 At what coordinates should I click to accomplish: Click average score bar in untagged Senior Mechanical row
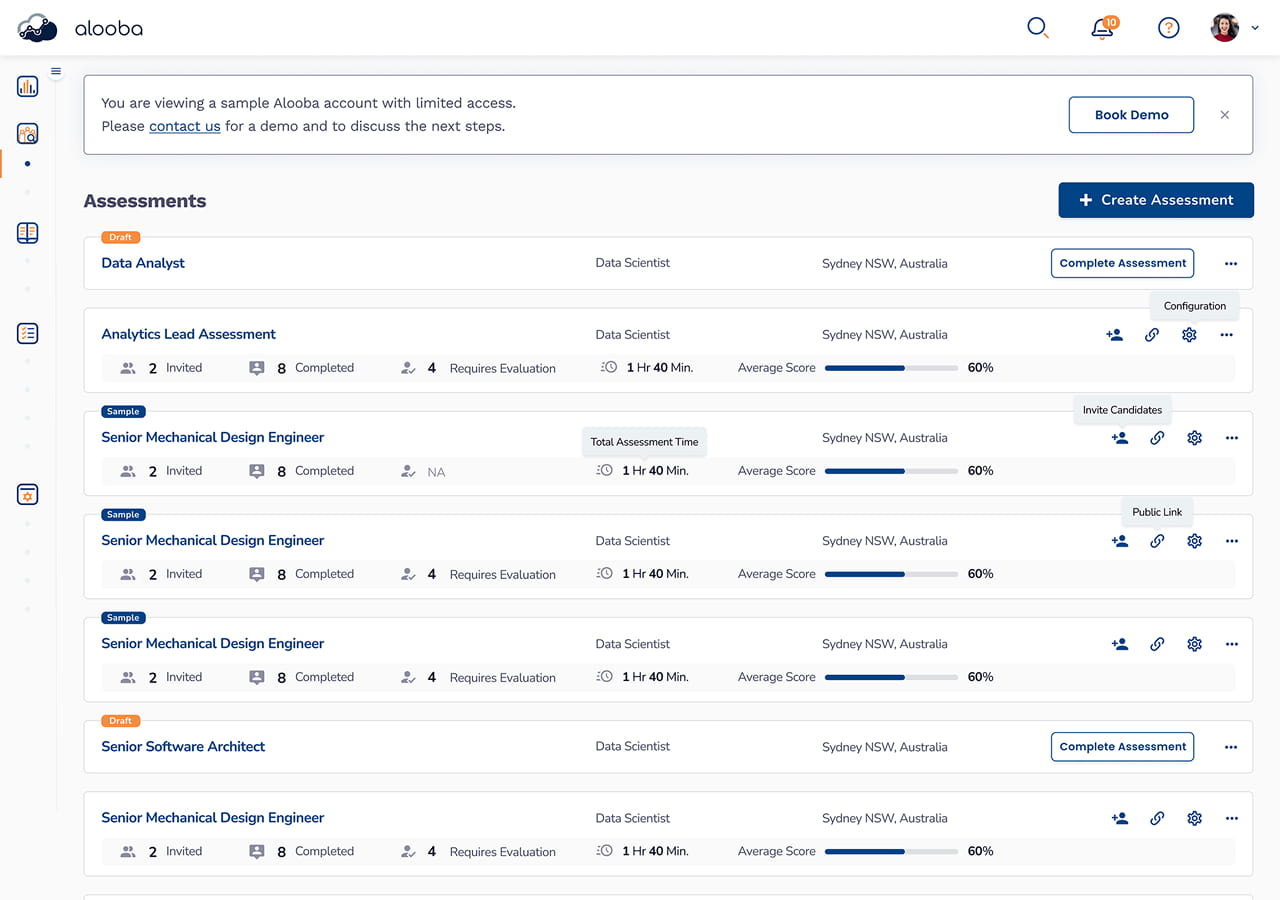click(x=892, y=851)
